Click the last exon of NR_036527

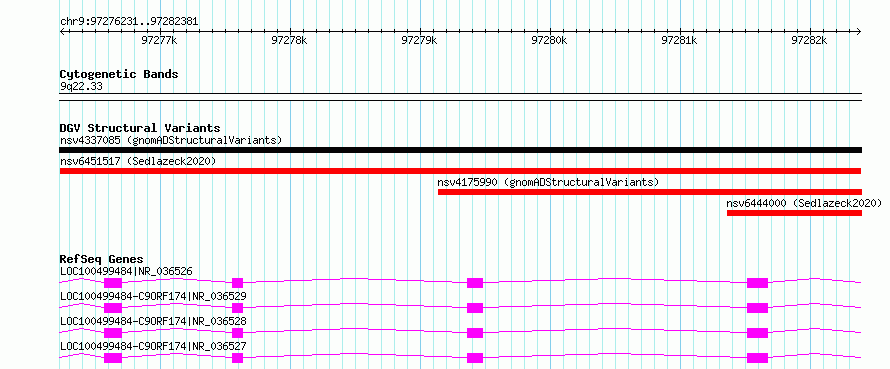point(758,358)
